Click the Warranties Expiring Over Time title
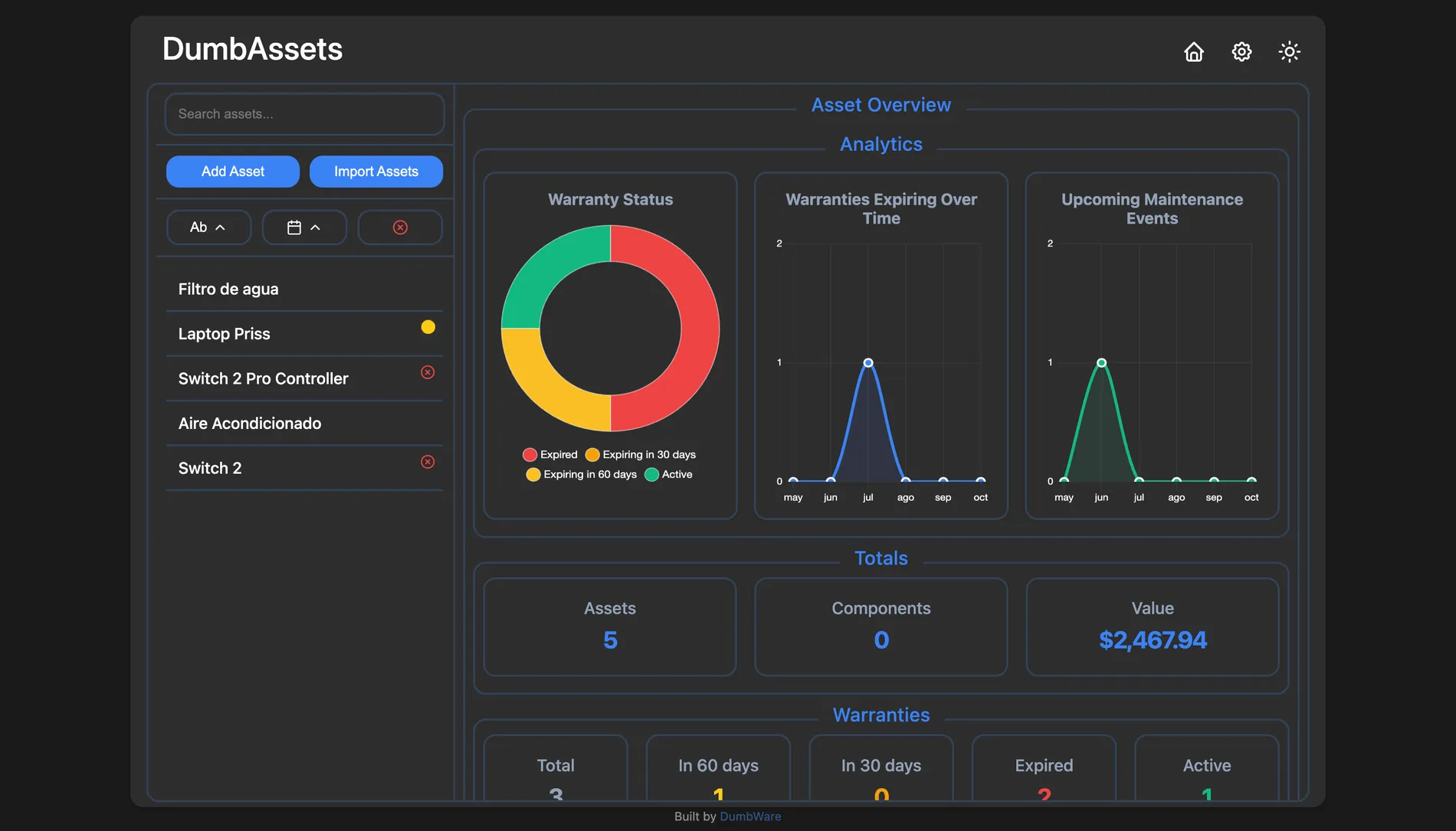 pos(881,209)
